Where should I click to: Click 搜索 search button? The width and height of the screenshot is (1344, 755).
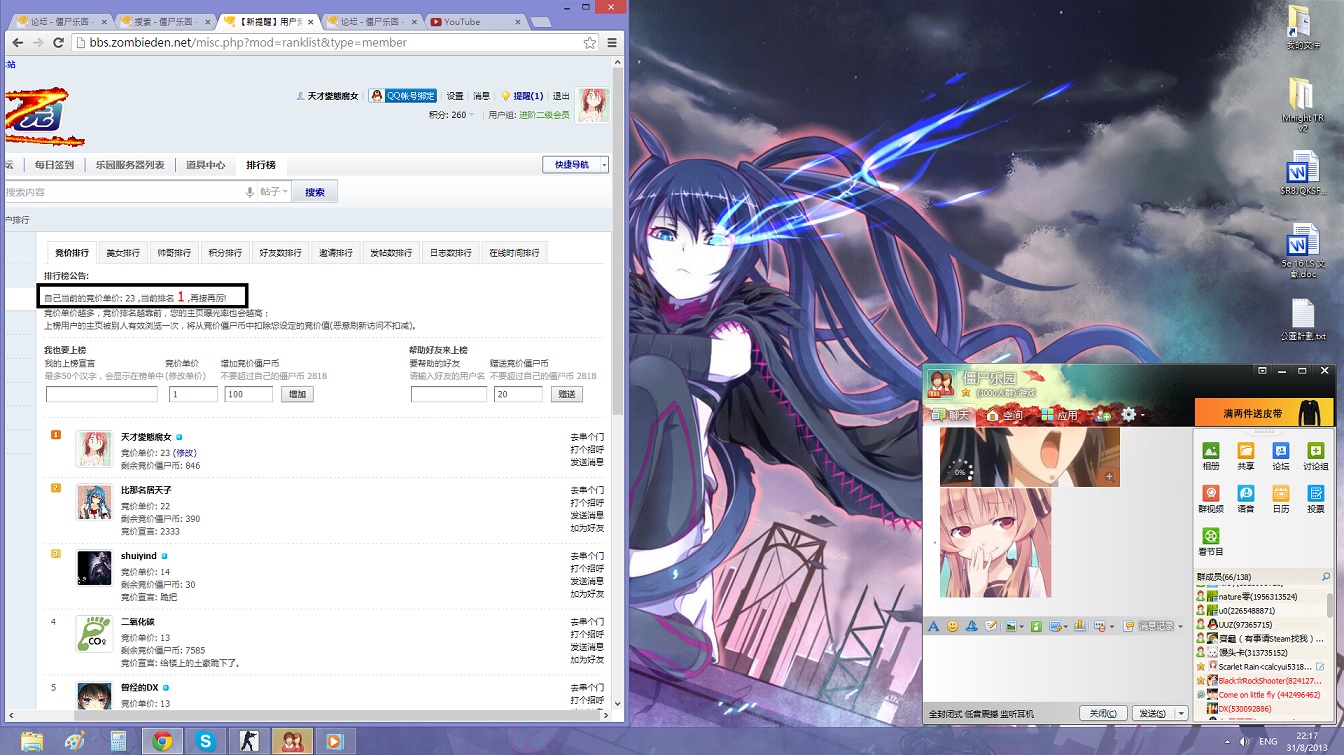pyautogui.click(x=315, y=192)
